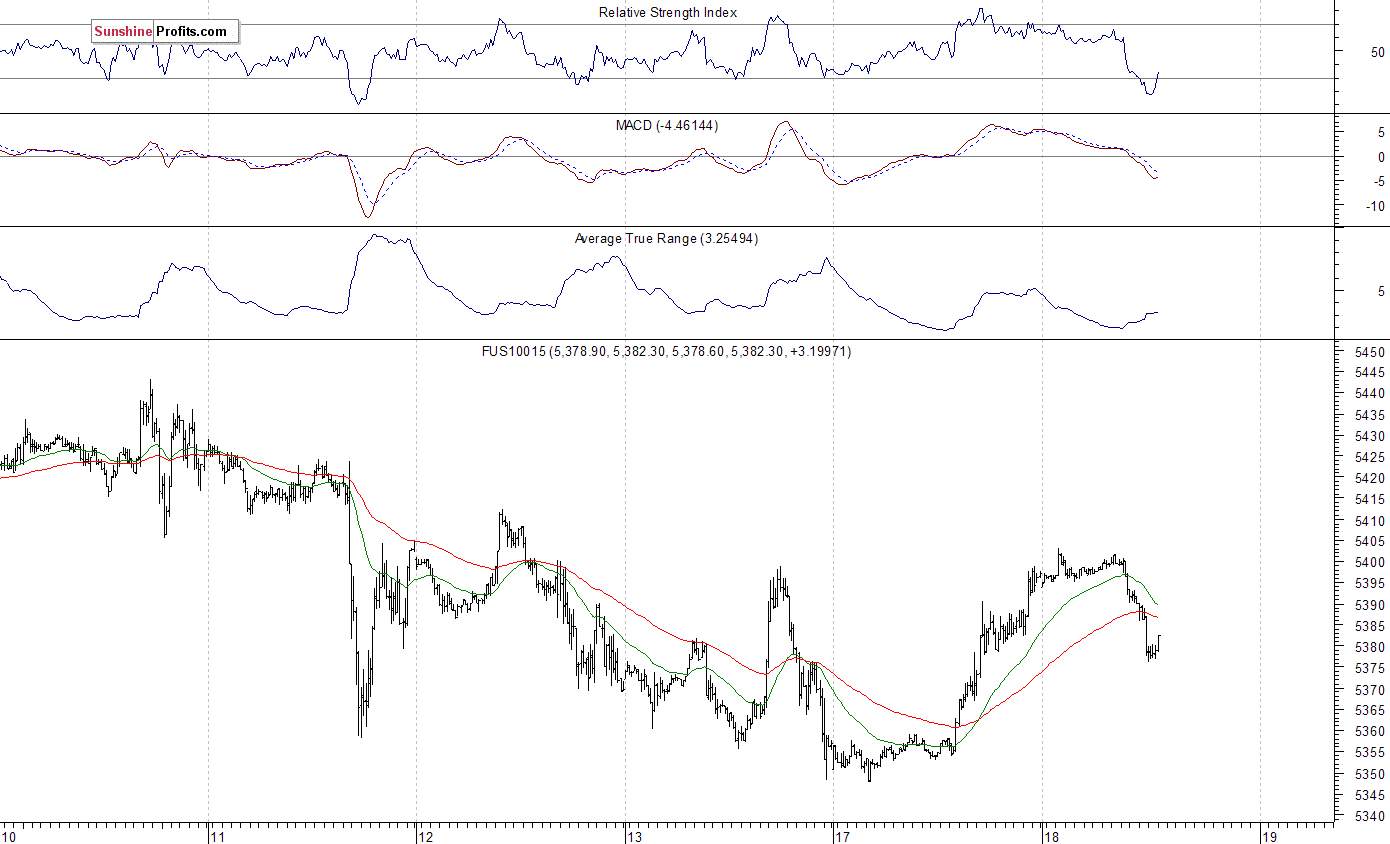Click the date label 17 on the time axis
This screenshot has height=844, width=1390.
click(844, 836)
